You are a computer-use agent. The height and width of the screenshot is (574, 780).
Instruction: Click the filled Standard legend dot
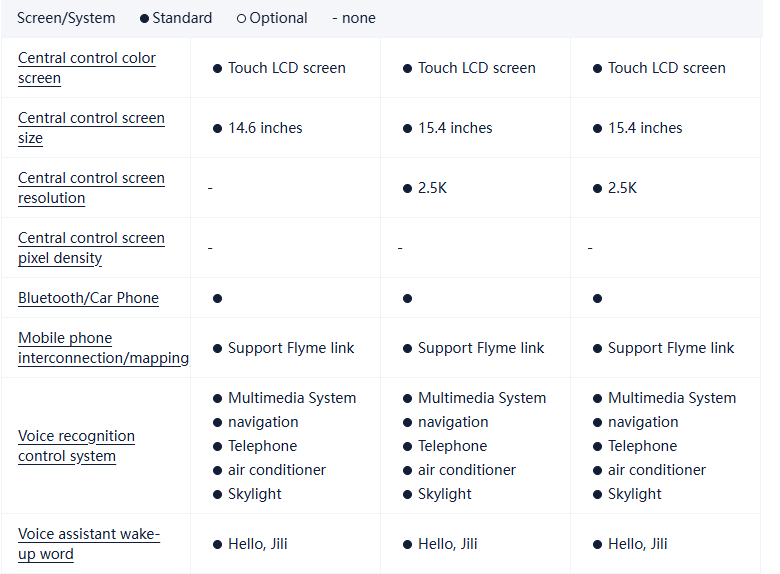click(x=144, y=18)
